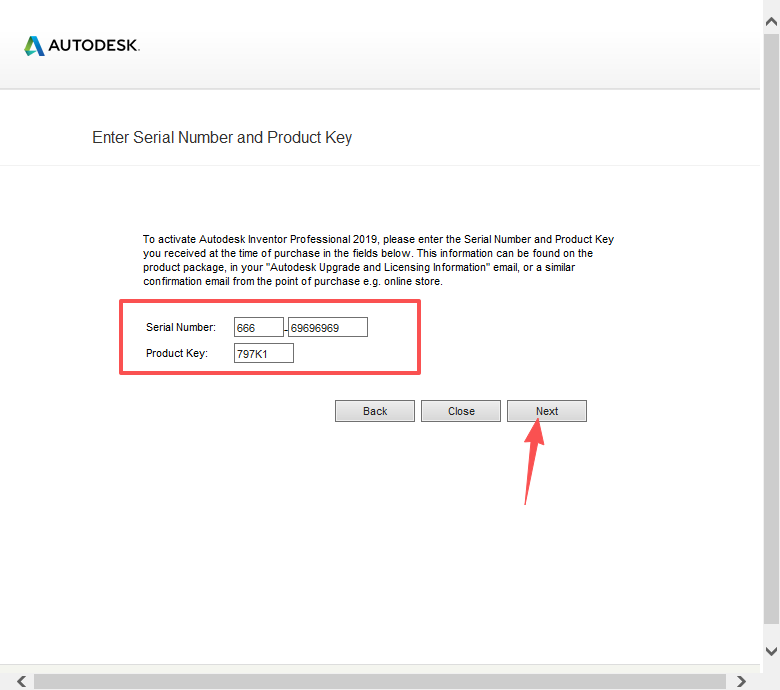The height and width of the screenshot is (690, 780).
Task: Click the horizontal scrollbar right arrow
Action: coord(741,681)
